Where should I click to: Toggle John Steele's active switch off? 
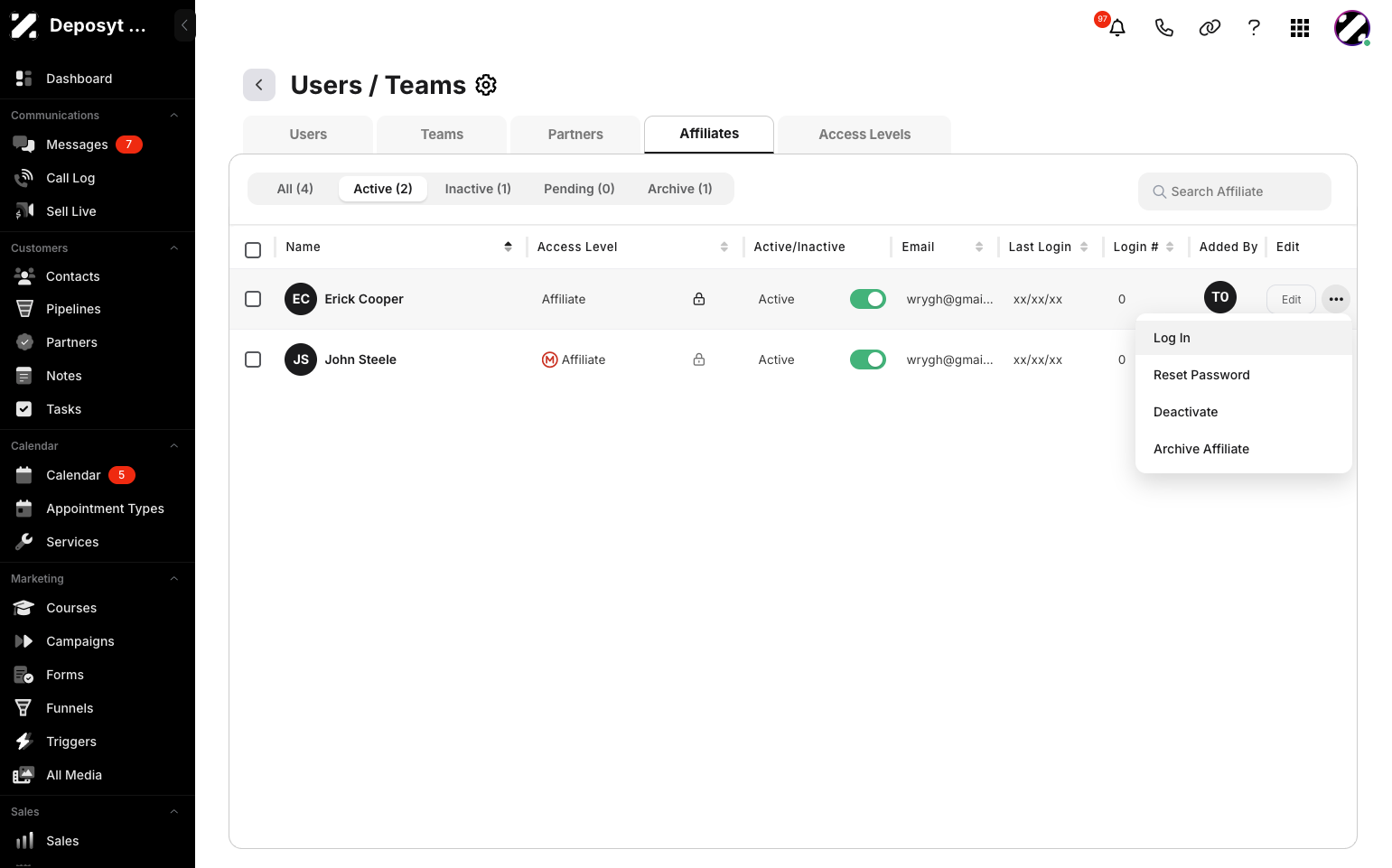868,359
